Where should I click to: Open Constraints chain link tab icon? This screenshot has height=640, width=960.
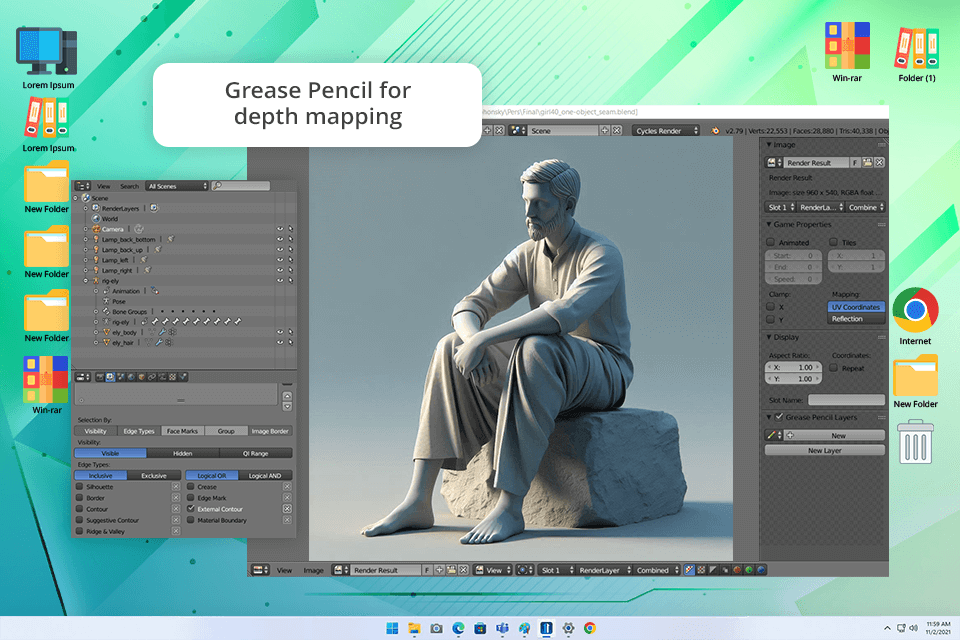tap(152, 377)
